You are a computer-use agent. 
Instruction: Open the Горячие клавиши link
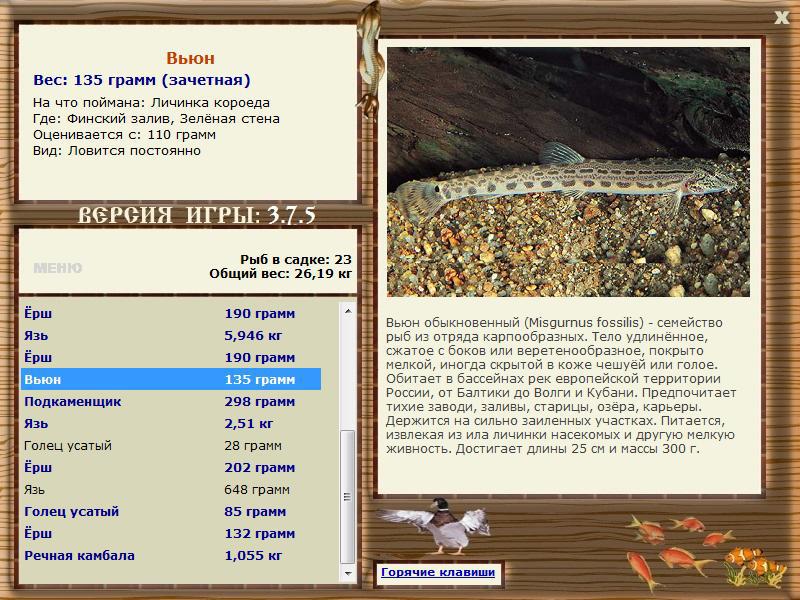click(438, 572)
